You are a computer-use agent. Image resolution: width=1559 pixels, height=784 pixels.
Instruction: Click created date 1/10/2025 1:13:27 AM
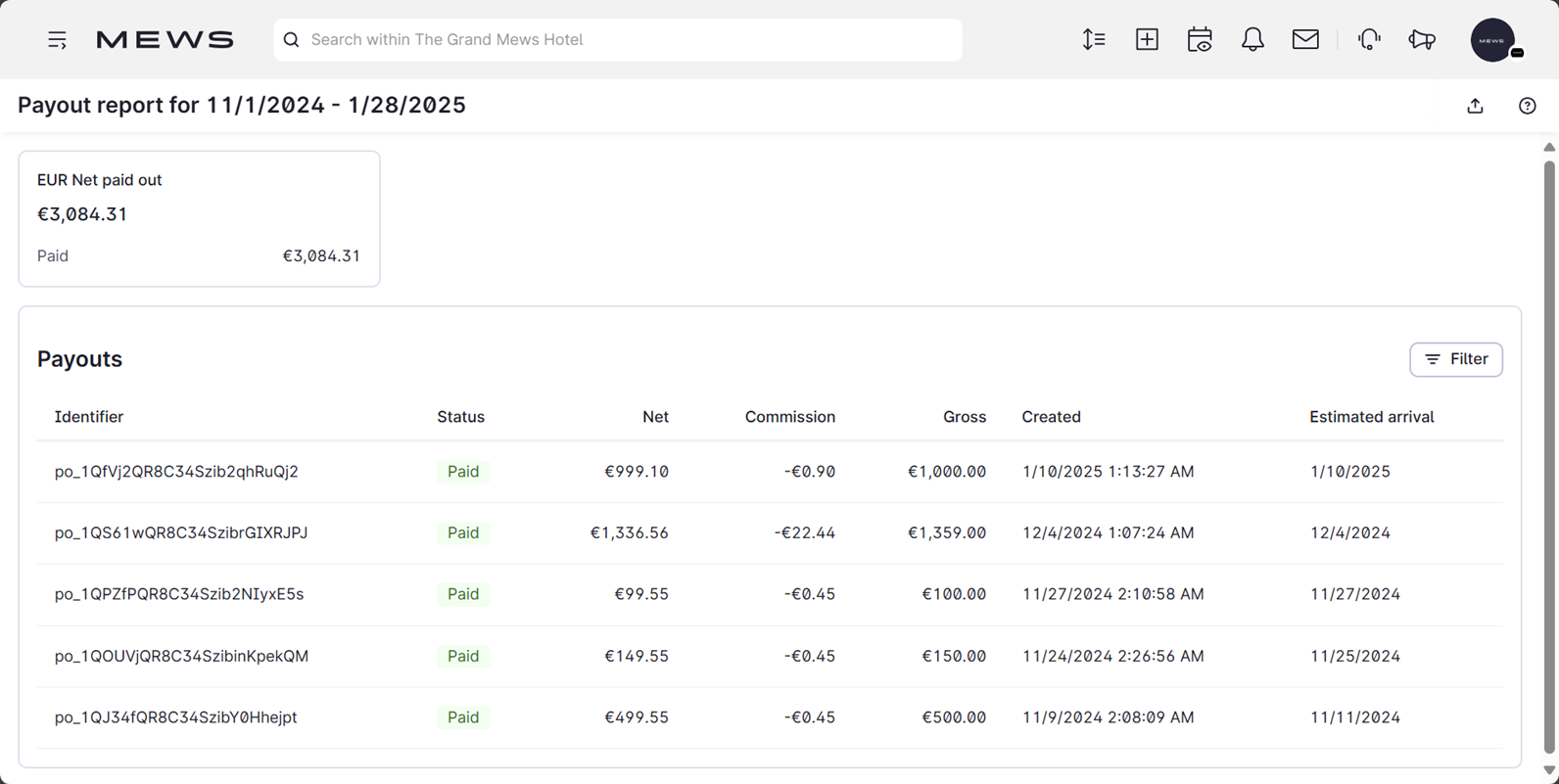pyautogui.click(x=1108, y=472)
